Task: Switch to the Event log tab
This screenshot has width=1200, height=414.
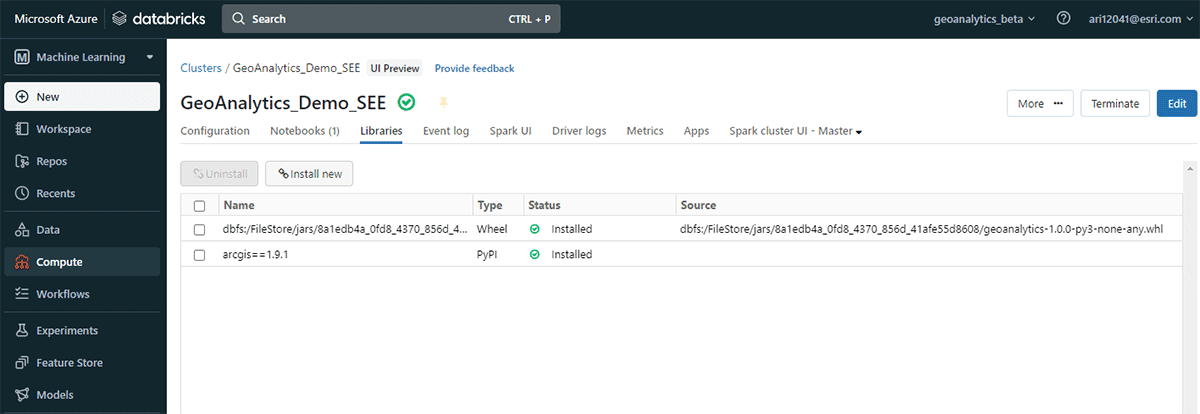Action: 445,131
